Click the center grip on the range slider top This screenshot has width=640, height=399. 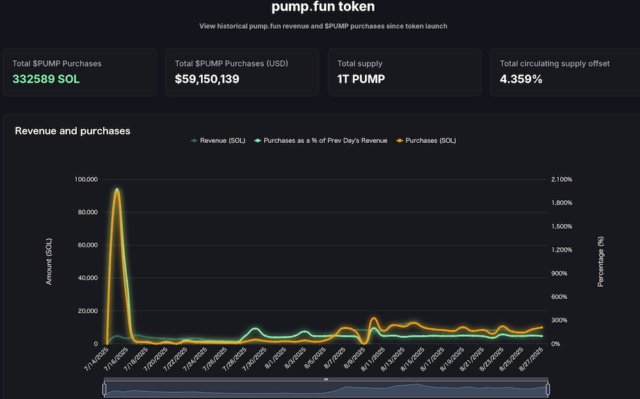pos(326,379)
